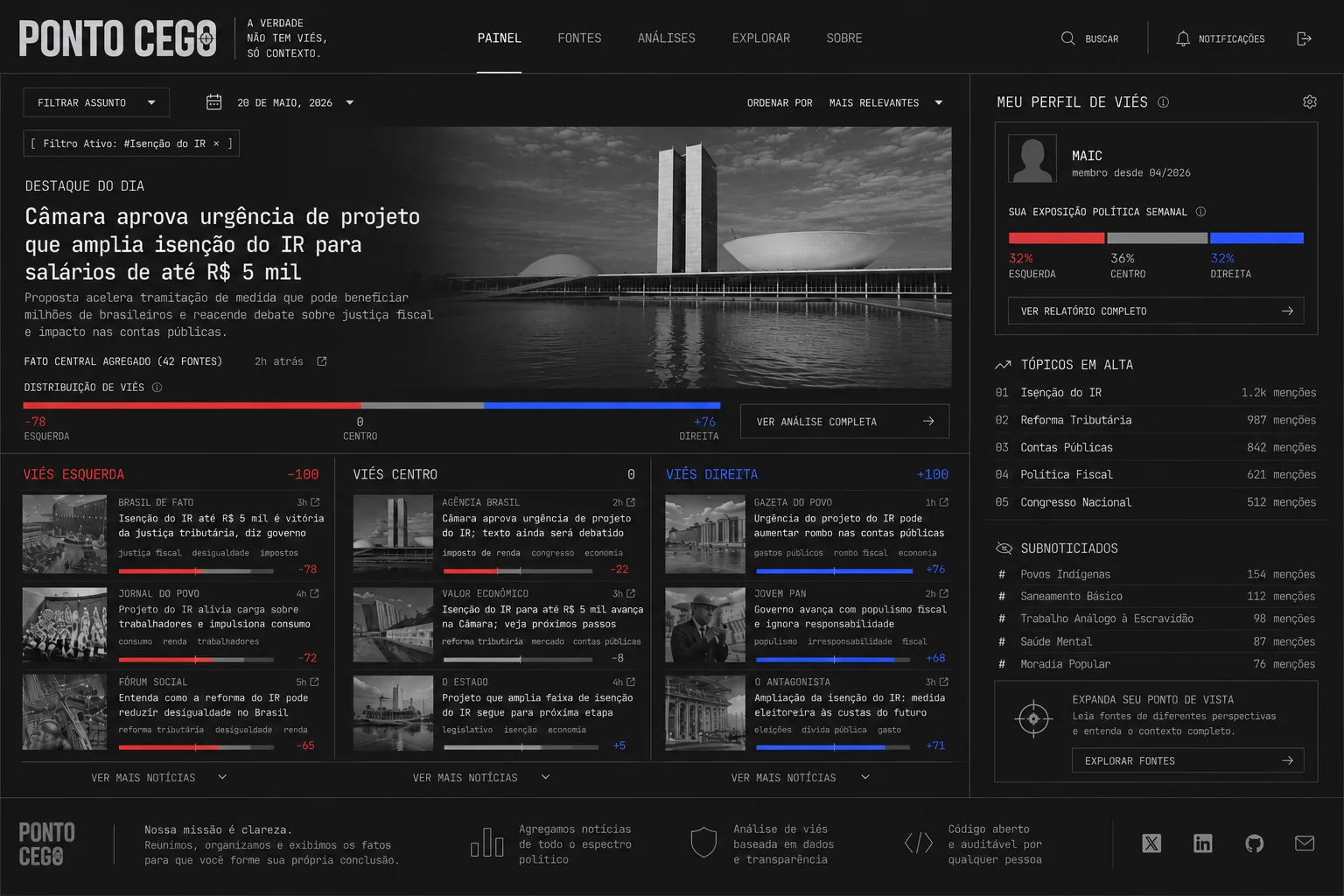Open notifications bell icon
The width and height of the screenshot is (1344, 896).
(1183, 38)
